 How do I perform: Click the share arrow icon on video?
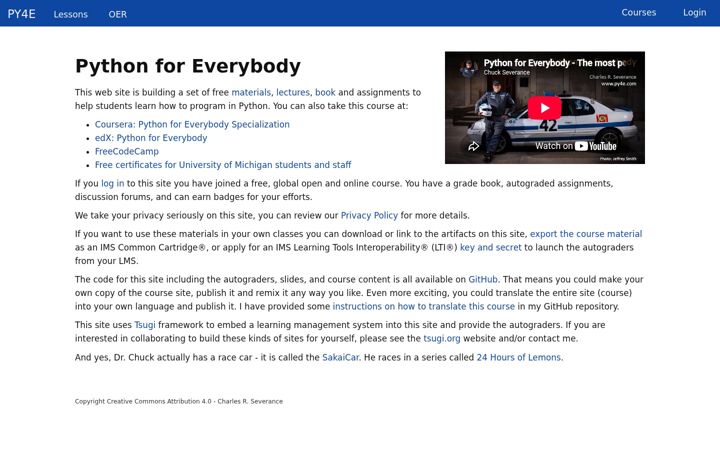[x=473, y=146]
